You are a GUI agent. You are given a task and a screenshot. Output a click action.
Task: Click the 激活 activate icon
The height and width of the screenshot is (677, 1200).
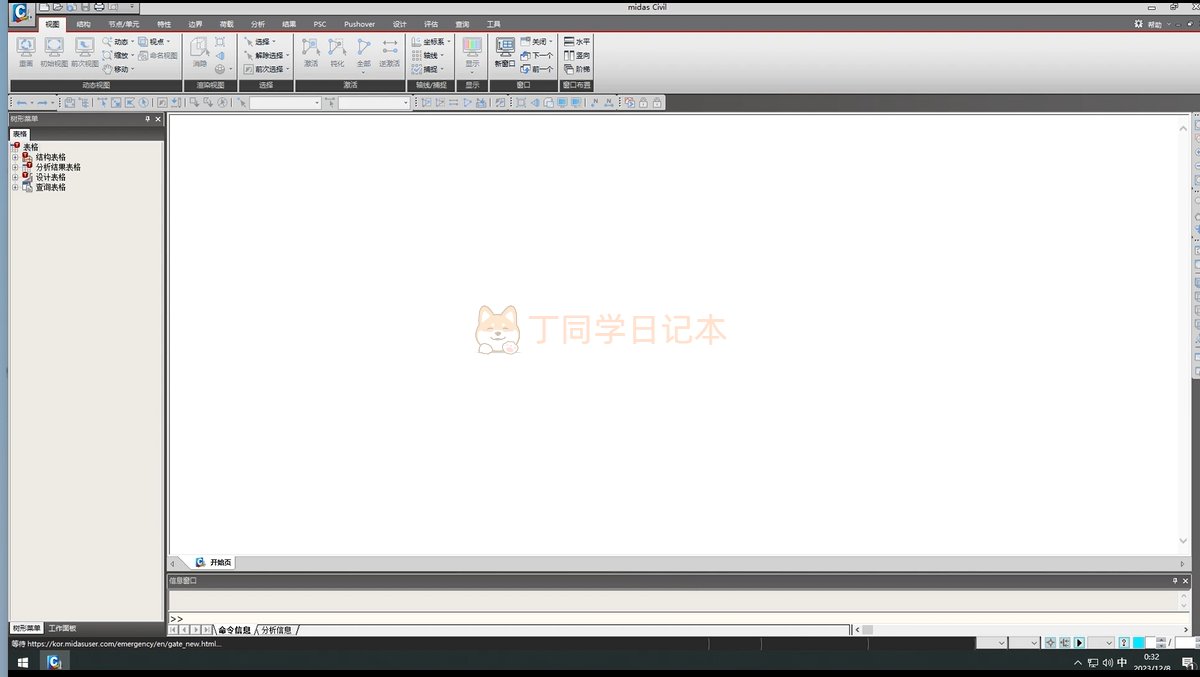311,52
